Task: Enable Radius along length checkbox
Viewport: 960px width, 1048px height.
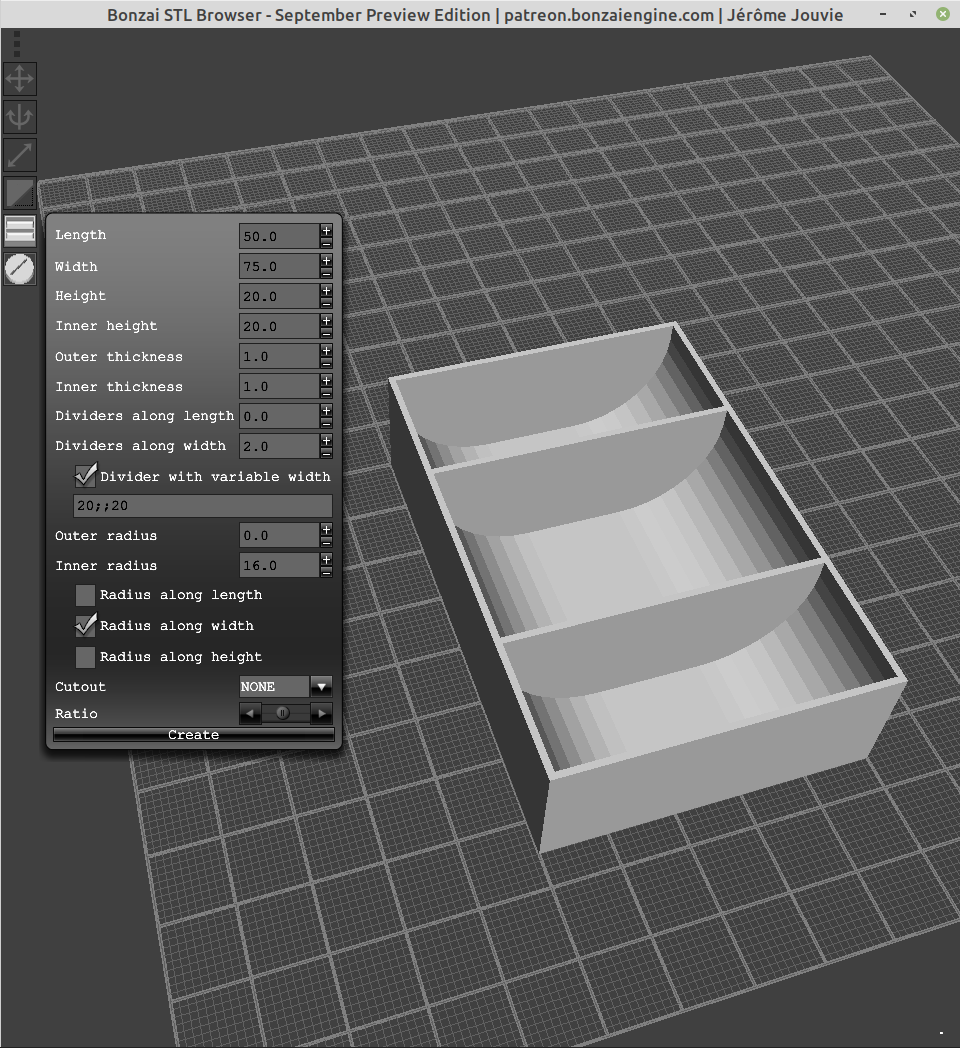Action: (x=86, y=595)
